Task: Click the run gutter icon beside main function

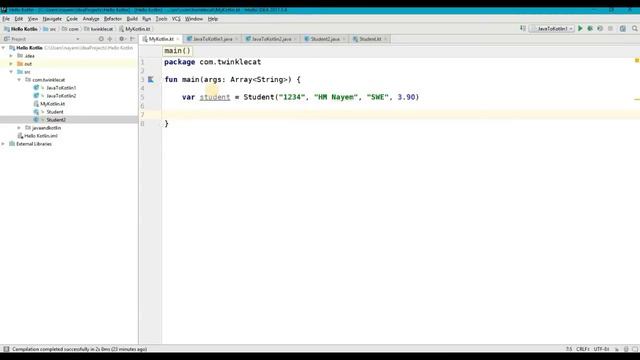Action: tap(151, 80)
